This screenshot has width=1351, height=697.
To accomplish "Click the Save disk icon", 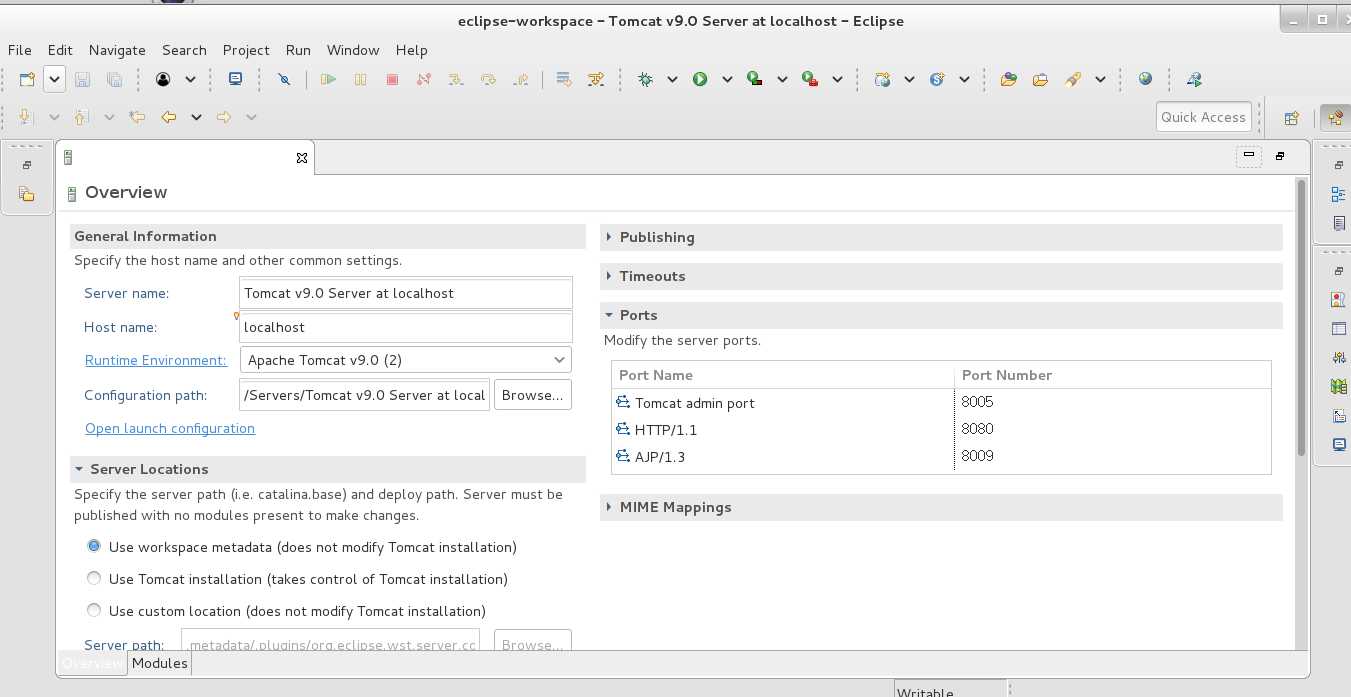I will (83, 79).
